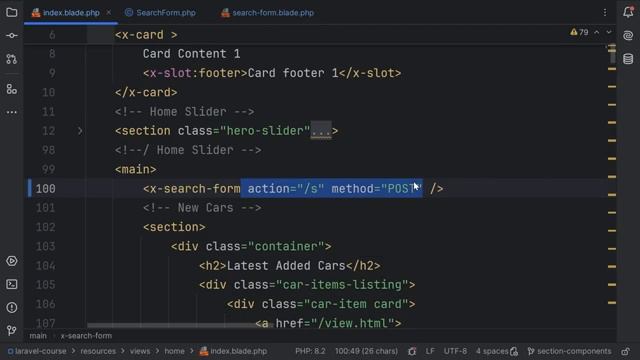640x360 pixels.
Task: Open resources in navigation bar
Action: [x=98, y=351]
